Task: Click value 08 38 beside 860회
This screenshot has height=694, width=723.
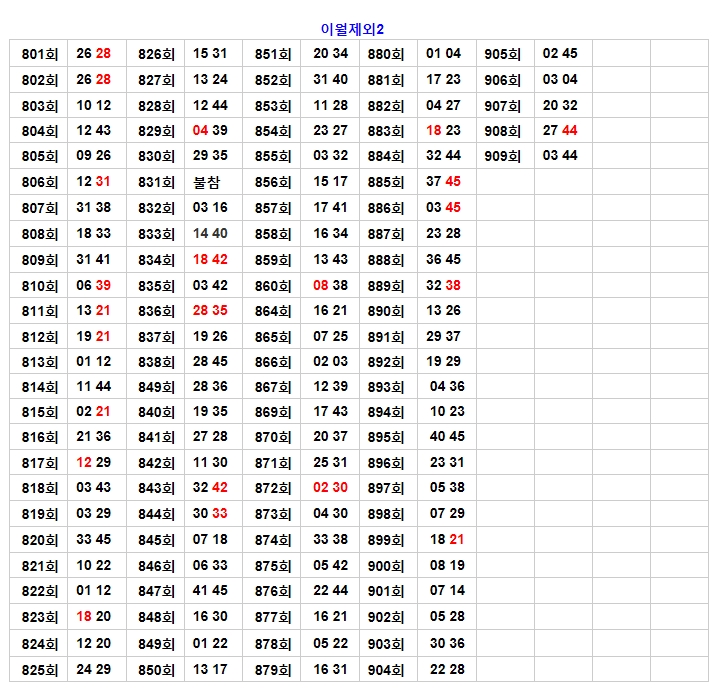Action: 330,285
